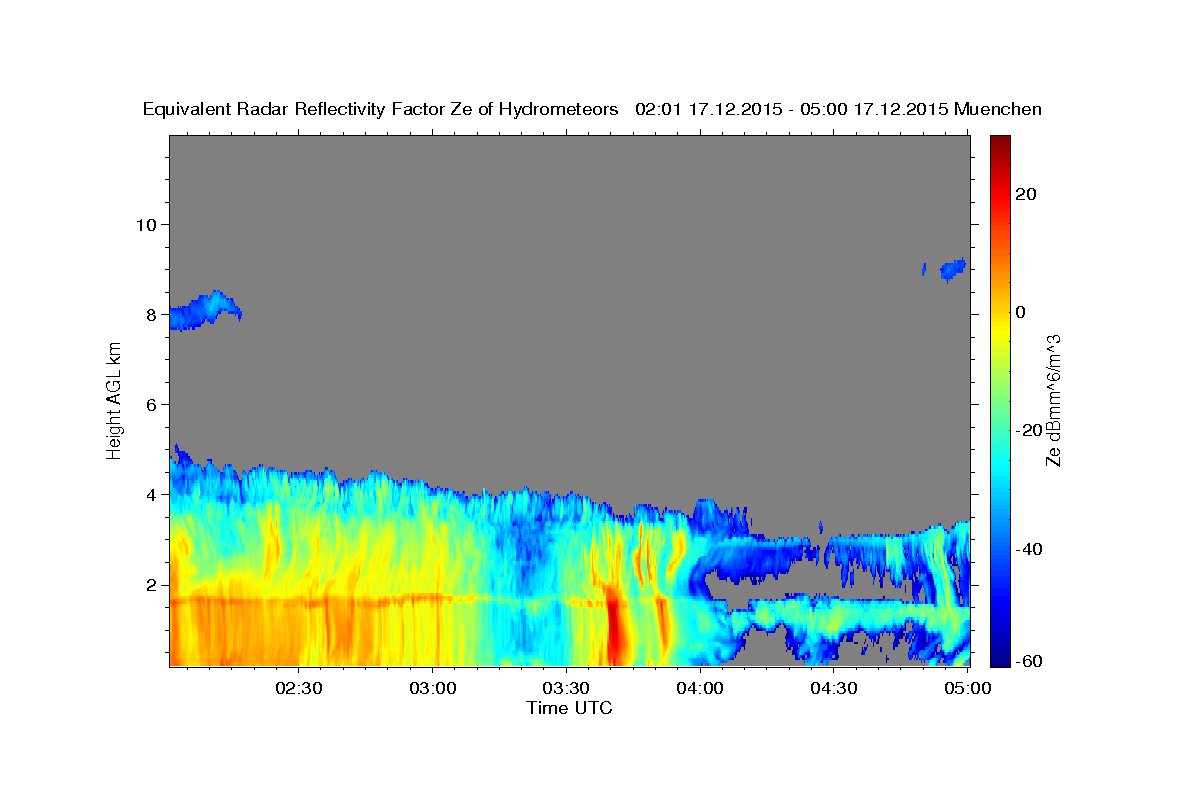Click the 'Height AGL km' axis label
1200x800 pixels.
(x=114, y=401)
